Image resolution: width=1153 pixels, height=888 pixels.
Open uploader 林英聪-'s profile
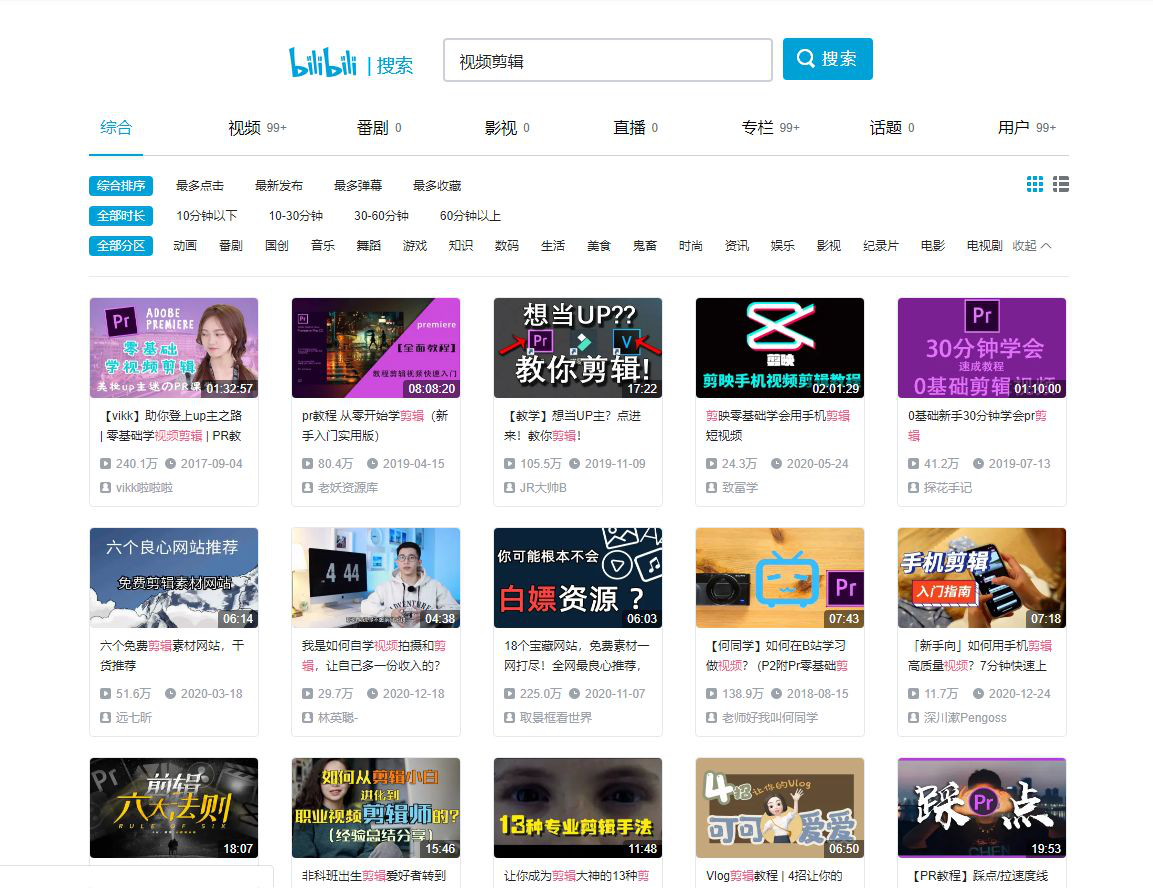click(338, 717)
